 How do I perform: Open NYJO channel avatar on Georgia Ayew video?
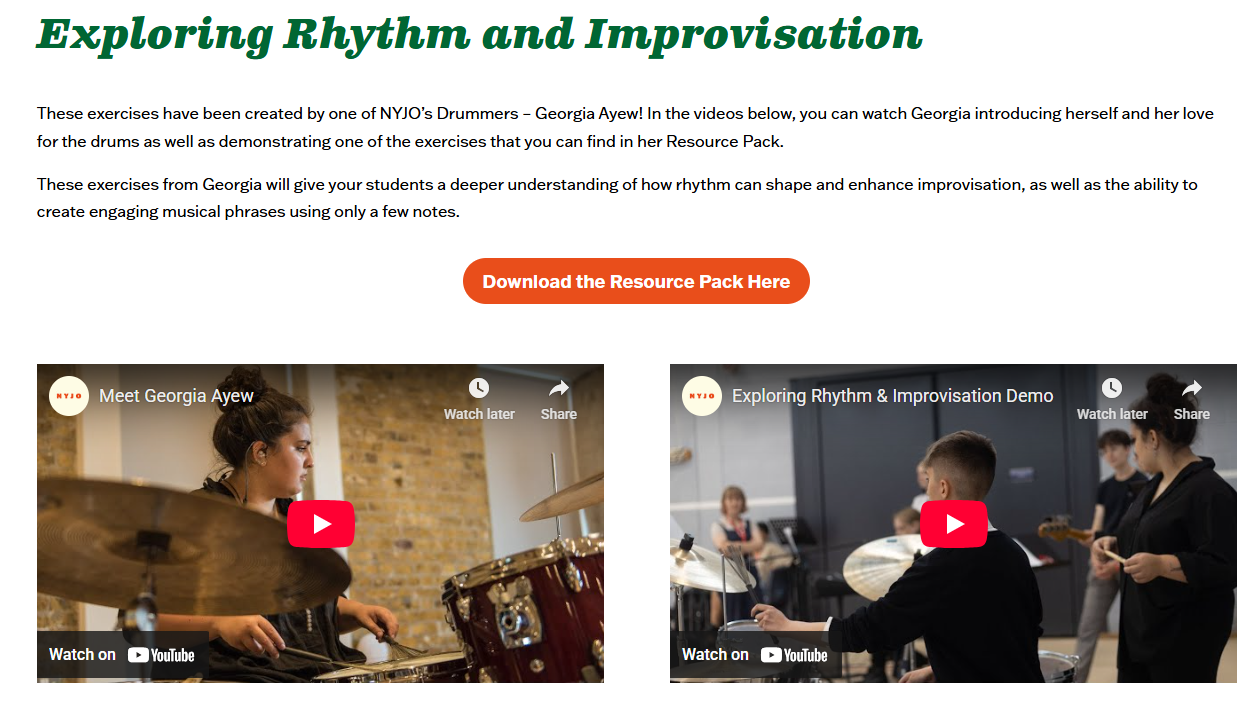click(x=69, y=396)
